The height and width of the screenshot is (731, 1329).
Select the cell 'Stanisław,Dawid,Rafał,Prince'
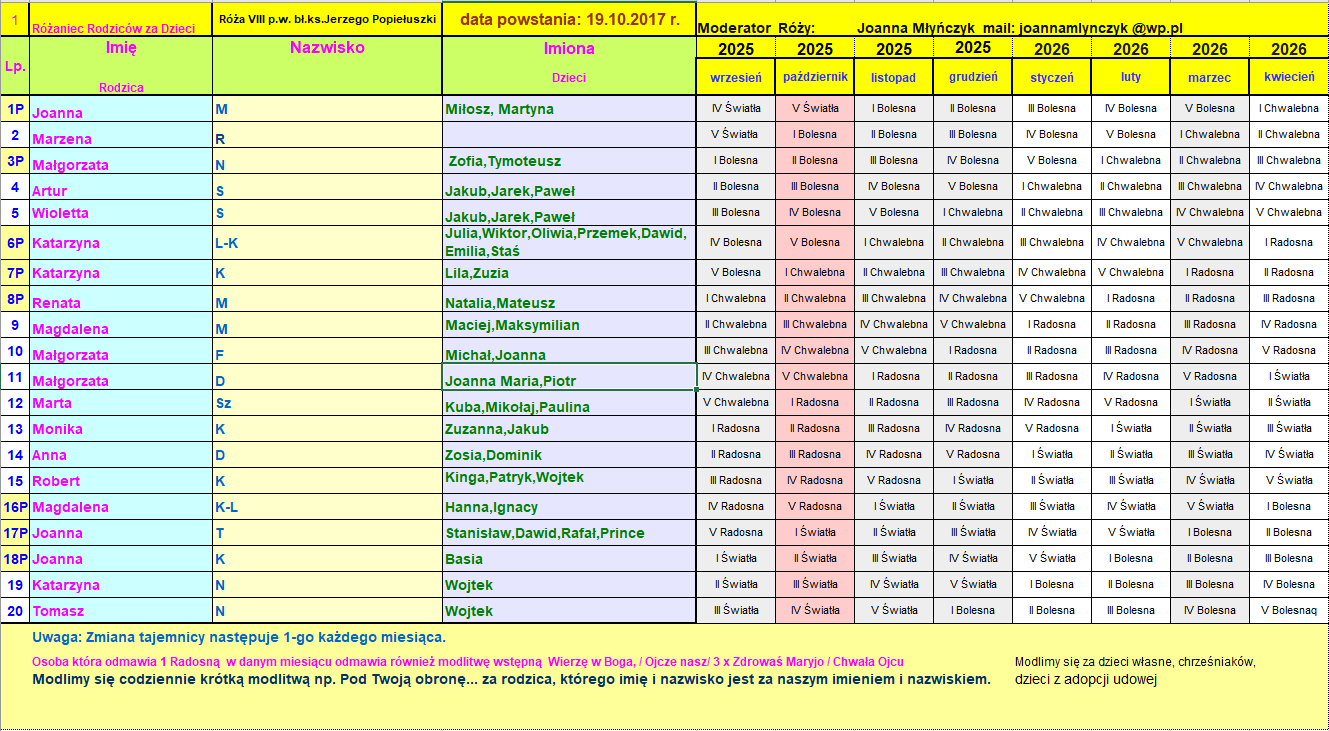point(545,533)
